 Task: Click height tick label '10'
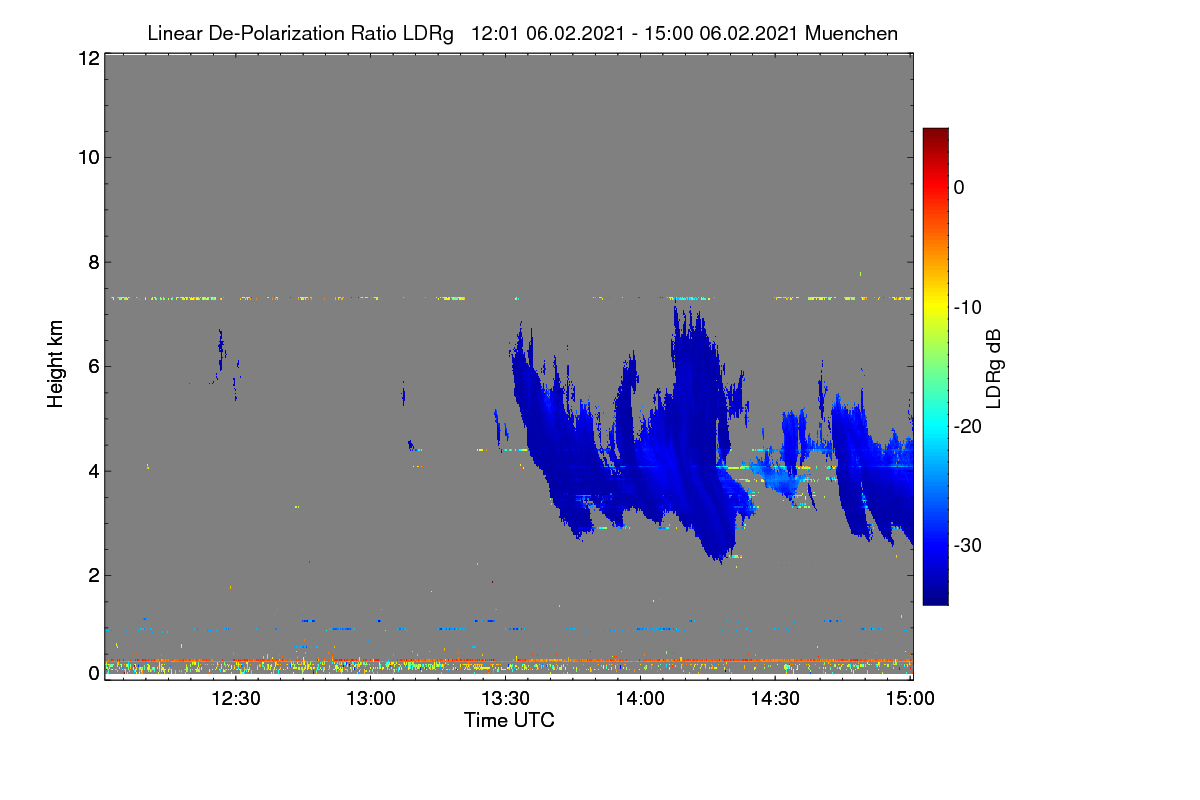coord(87,157)
